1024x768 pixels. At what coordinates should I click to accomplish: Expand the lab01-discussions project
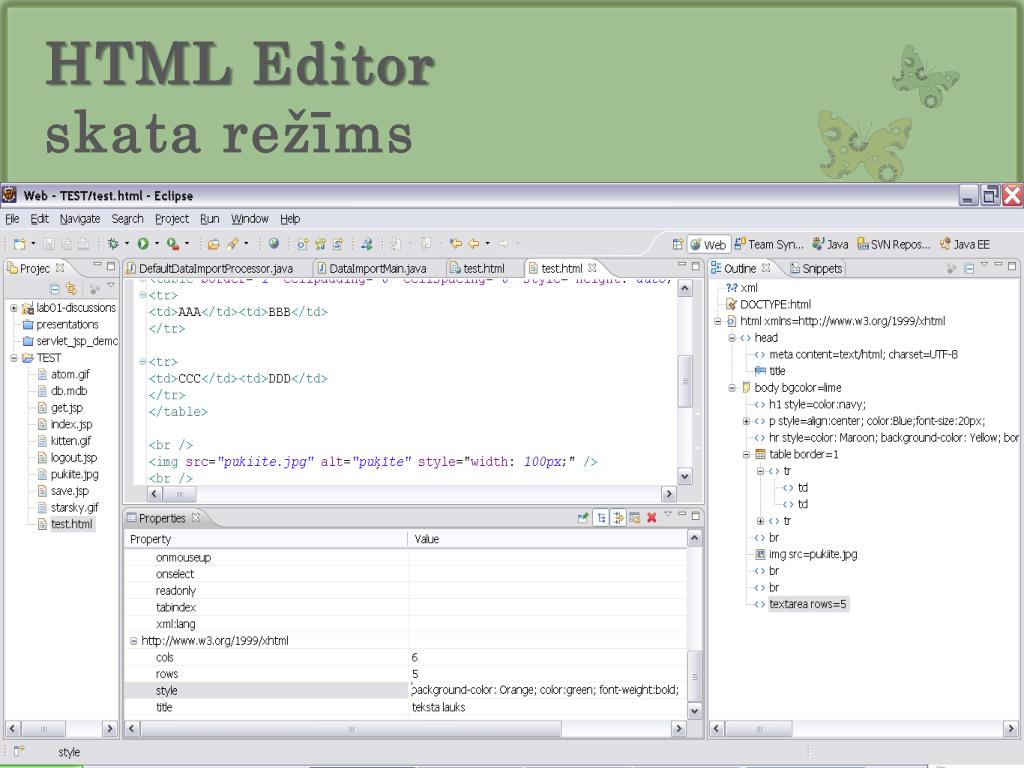[x=14, y=308]
